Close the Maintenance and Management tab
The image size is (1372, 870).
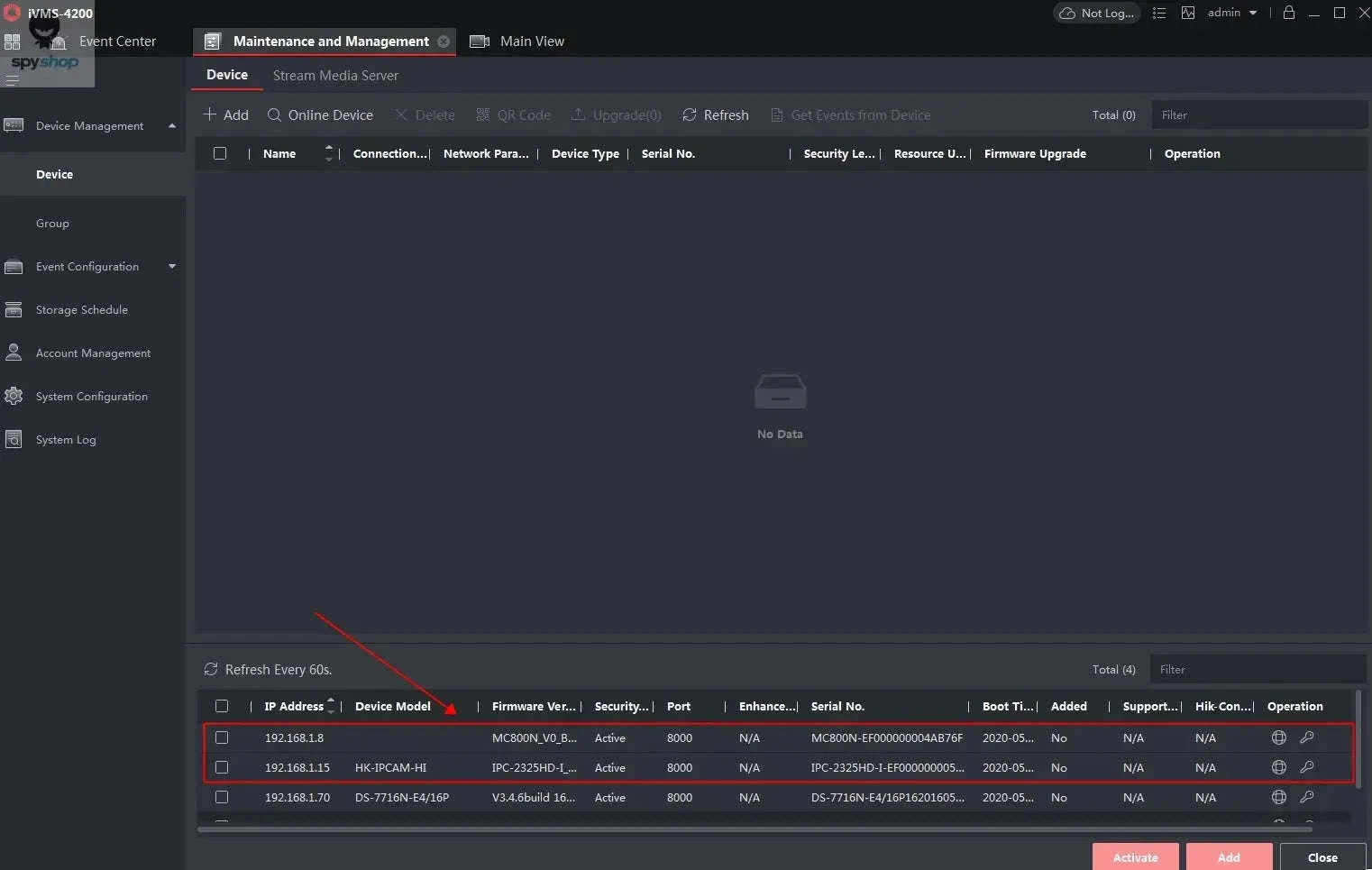coord(444,41)
